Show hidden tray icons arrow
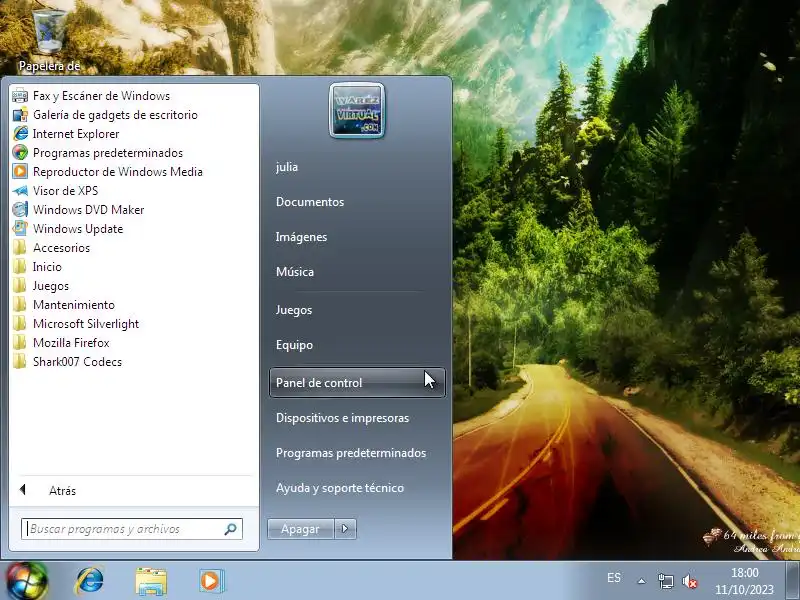The image size is (800, 600). point(641,581)
